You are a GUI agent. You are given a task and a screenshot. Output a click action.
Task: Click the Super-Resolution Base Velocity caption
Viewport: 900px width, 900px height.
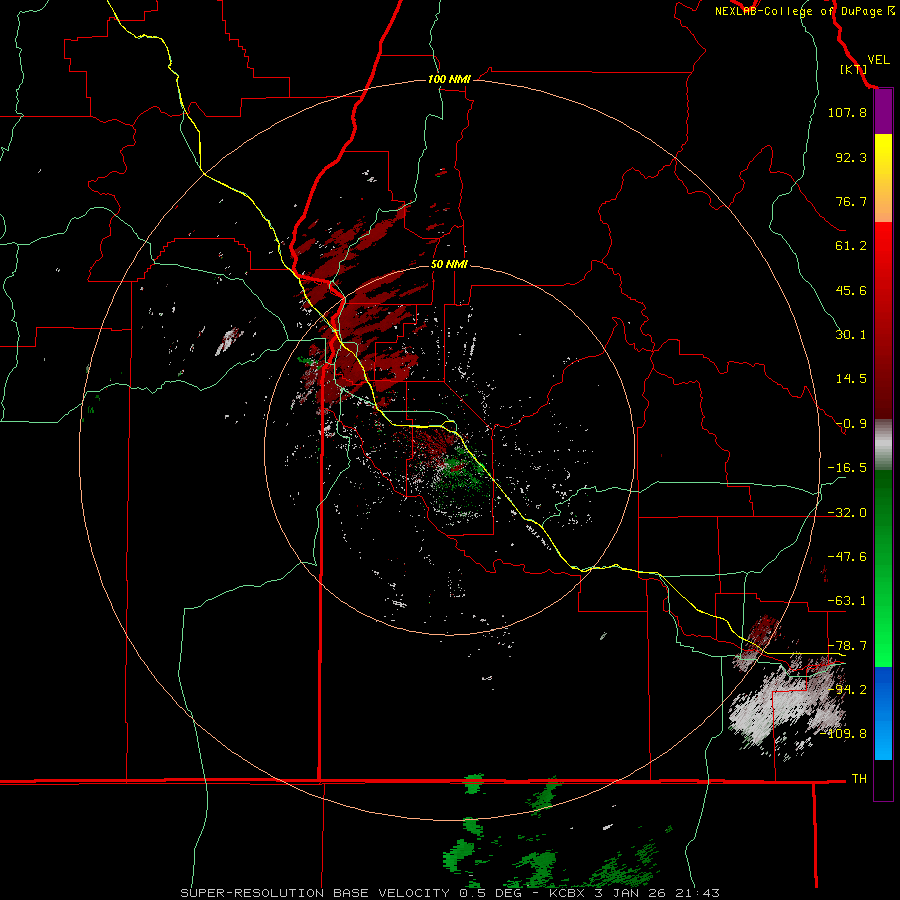[x=449, y=893]
